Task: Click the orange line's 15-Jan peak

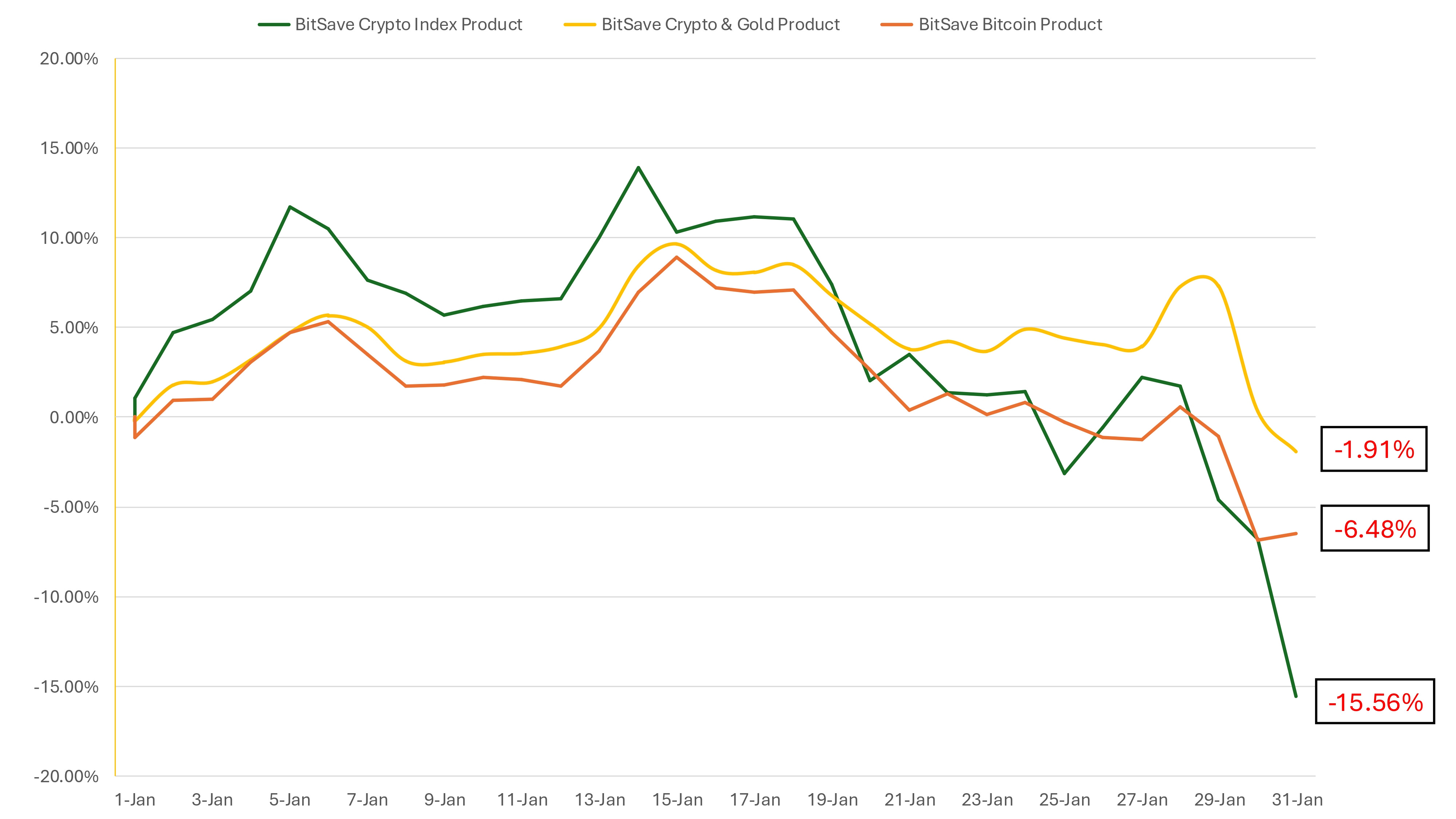Action: pyautogui.click(x=676, y=257)
